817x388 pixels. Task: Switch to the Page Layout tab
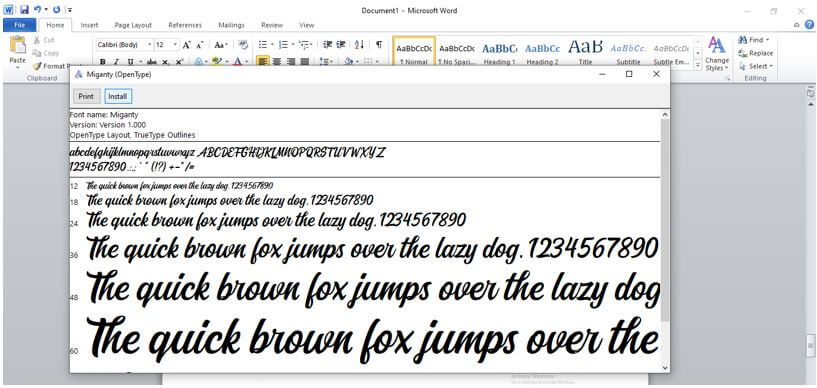133,25
